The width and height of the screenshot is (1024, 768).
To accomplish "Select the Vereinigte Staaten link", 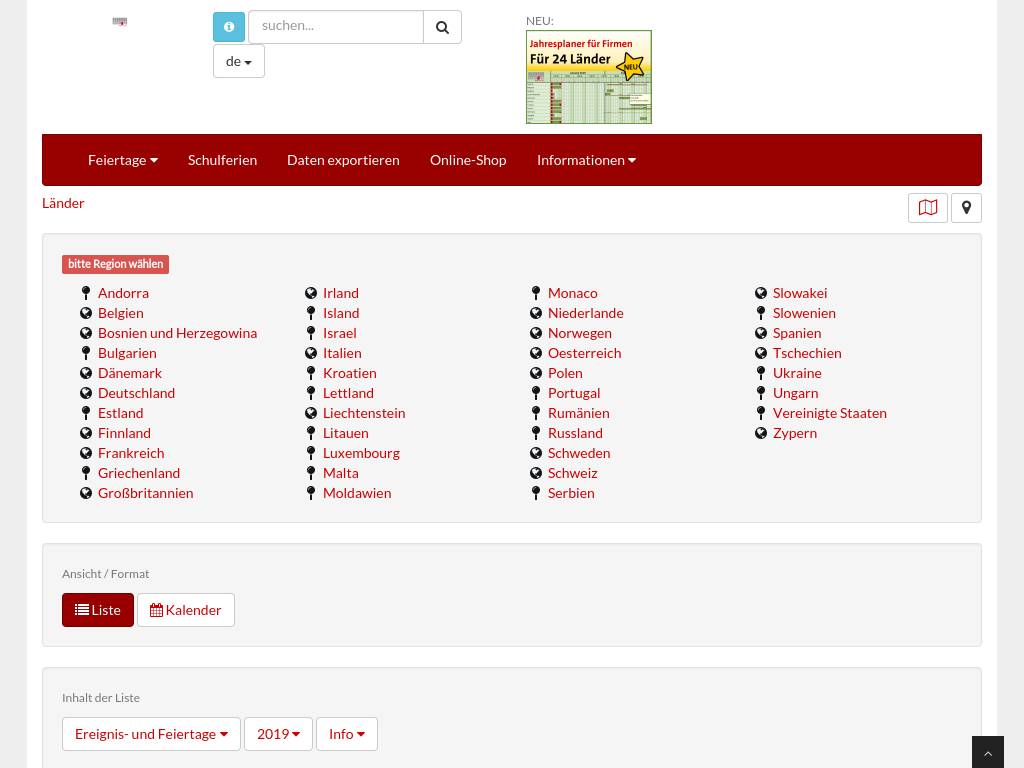I will (x=829, y=413).
